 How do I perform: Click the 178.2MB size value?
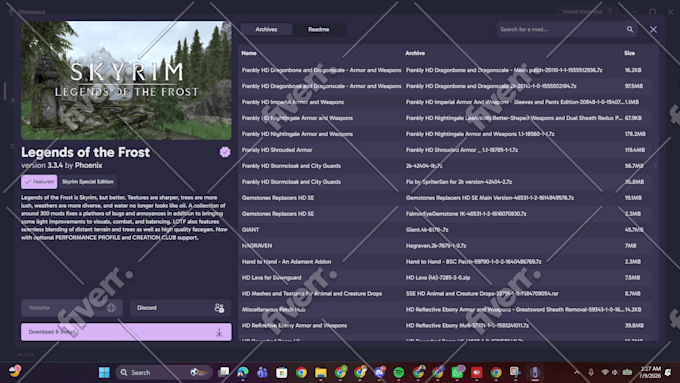tap(635, 134)
